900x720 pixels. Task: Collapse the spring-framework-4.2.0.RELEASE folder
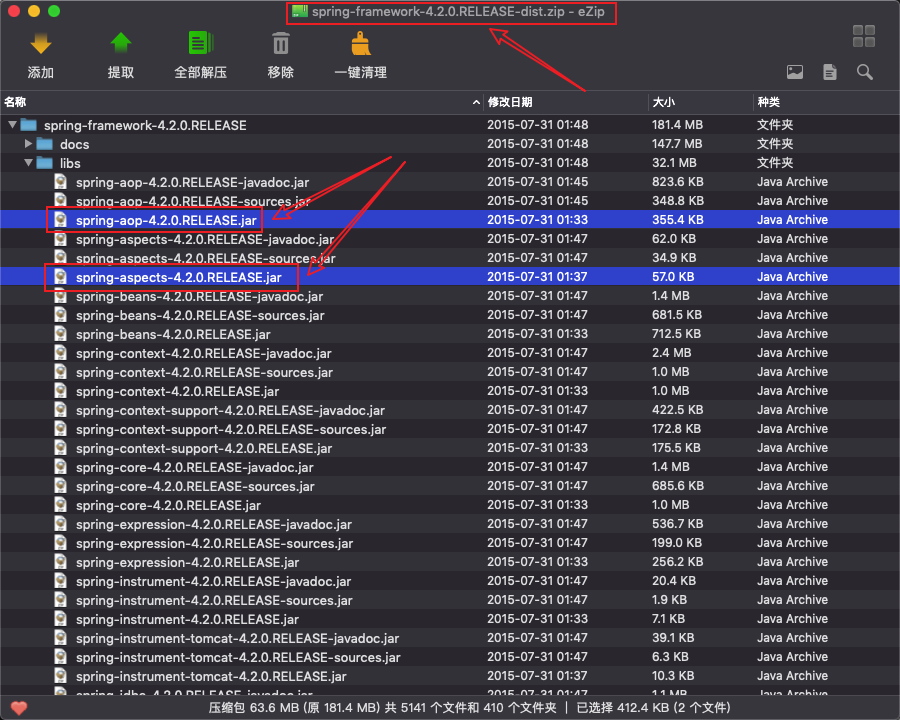11,125
